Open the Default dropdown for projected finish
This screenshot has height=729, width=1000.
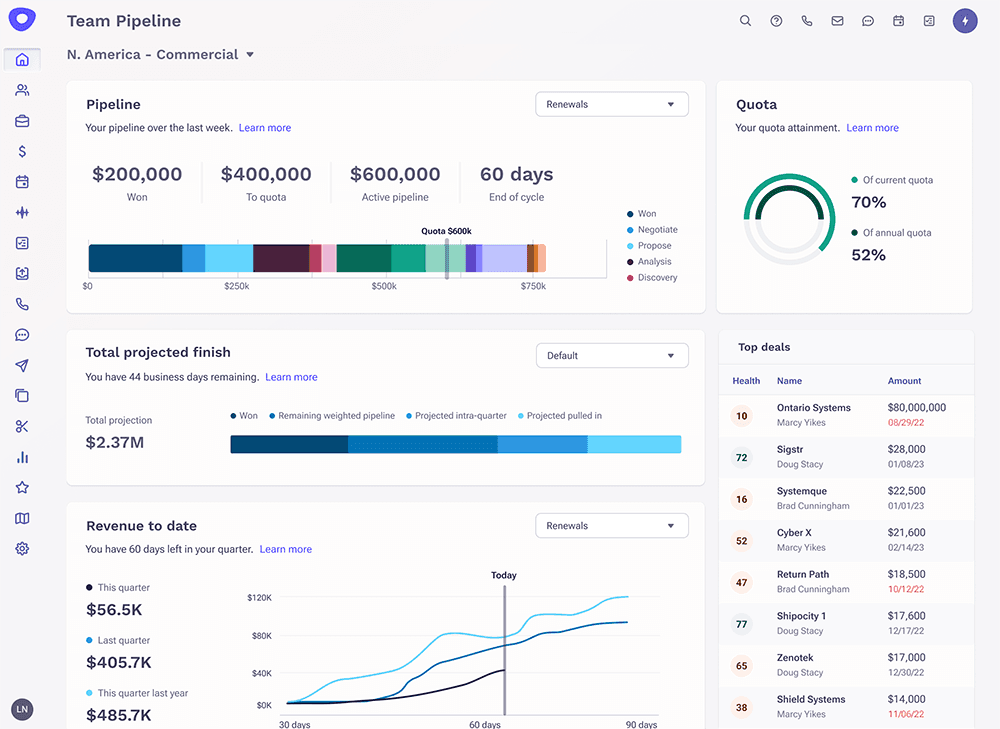click(x=611, y=355)
